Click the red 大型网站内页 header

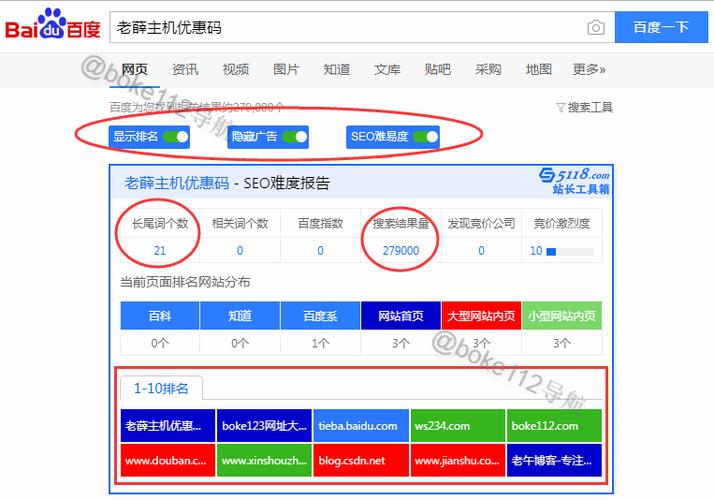click(481, 316)
